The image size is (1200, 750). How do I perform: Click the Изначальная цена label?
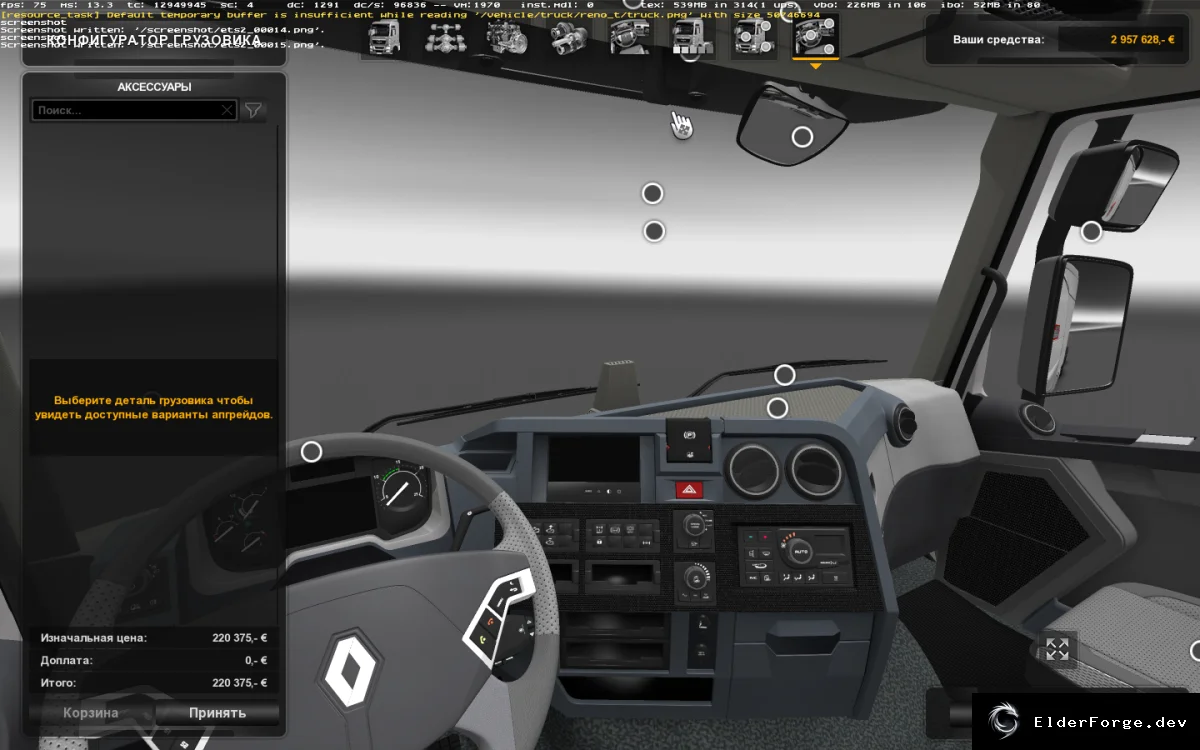pos(94,637)
